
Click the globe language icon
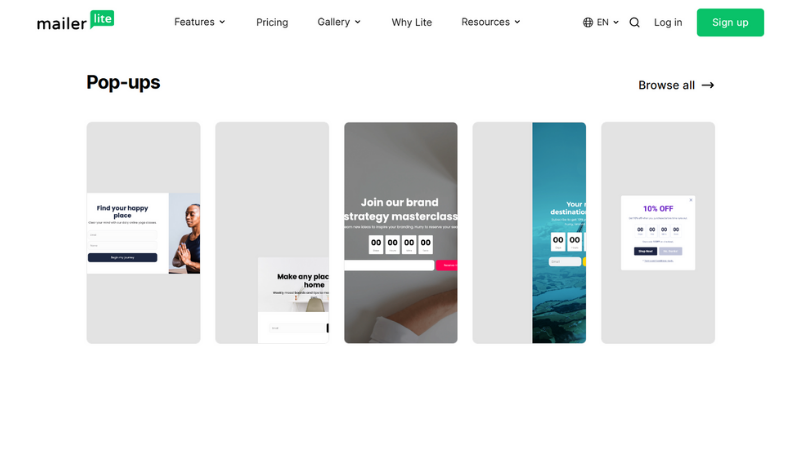pyautogui.click(x=588, y=22)
